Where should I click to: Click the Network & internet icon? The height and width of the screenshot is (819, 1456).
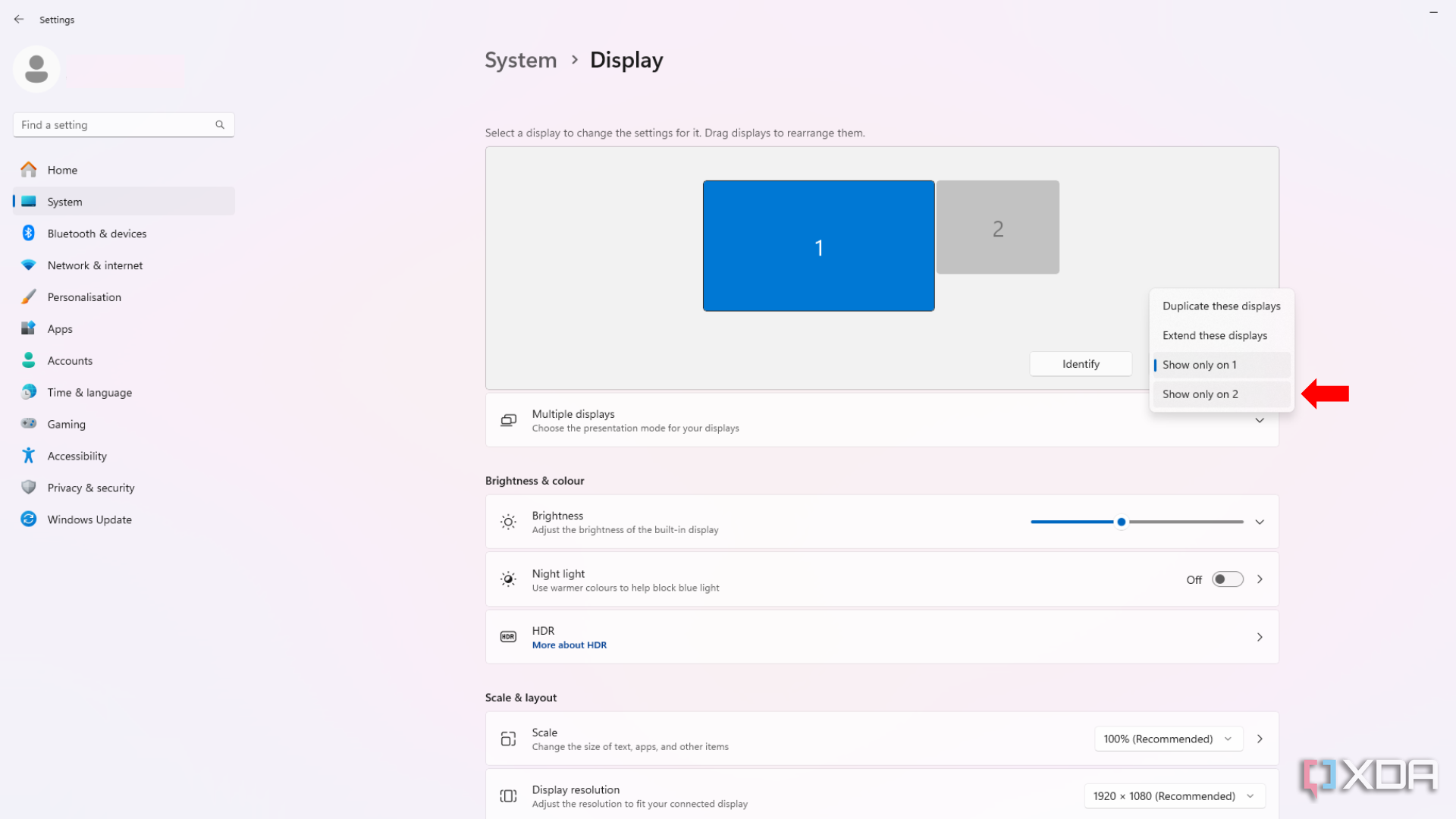(28, 265)
